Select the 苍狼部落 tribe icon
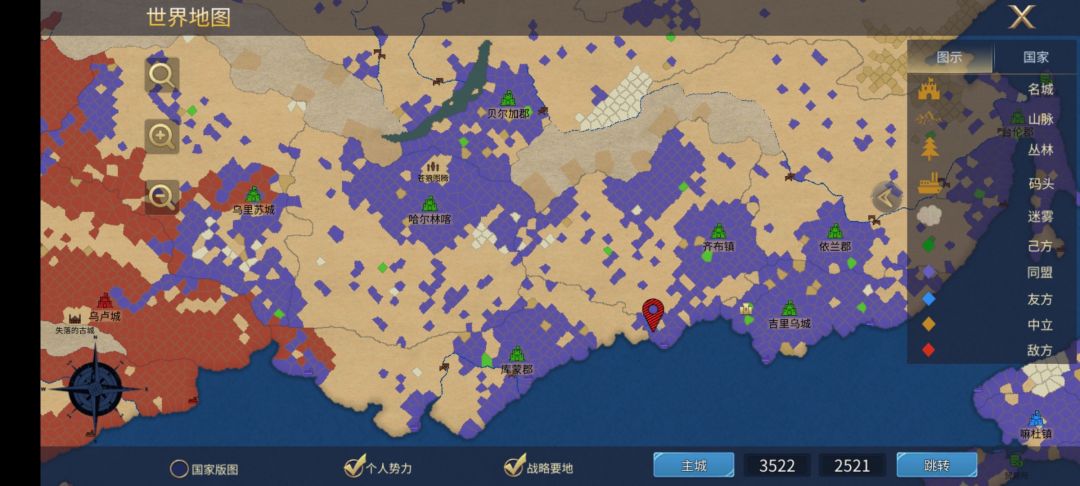1080x486 pixels. 433,167
